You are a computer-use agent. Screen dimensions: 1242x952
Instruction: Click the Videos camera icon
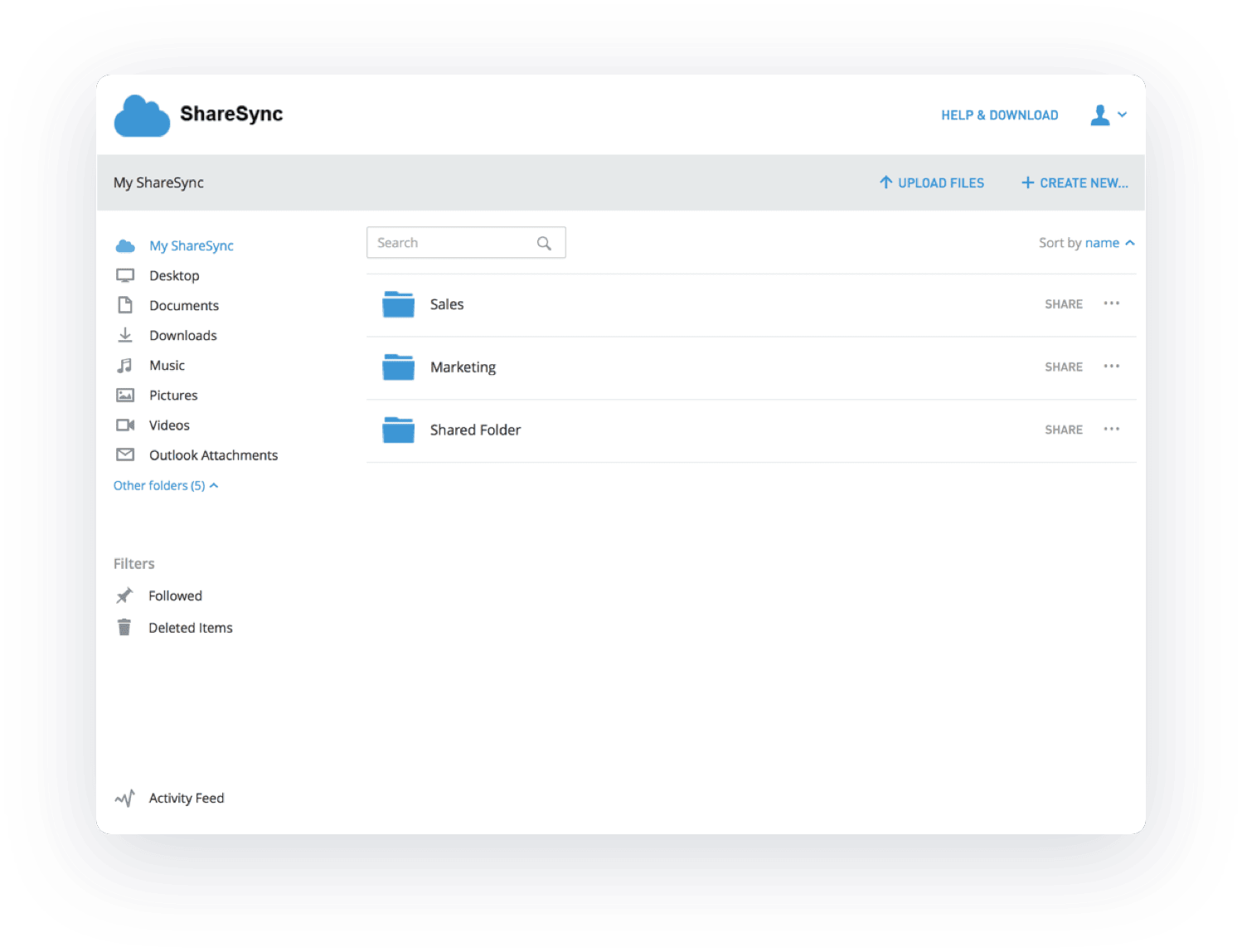(x=125, y=425)
